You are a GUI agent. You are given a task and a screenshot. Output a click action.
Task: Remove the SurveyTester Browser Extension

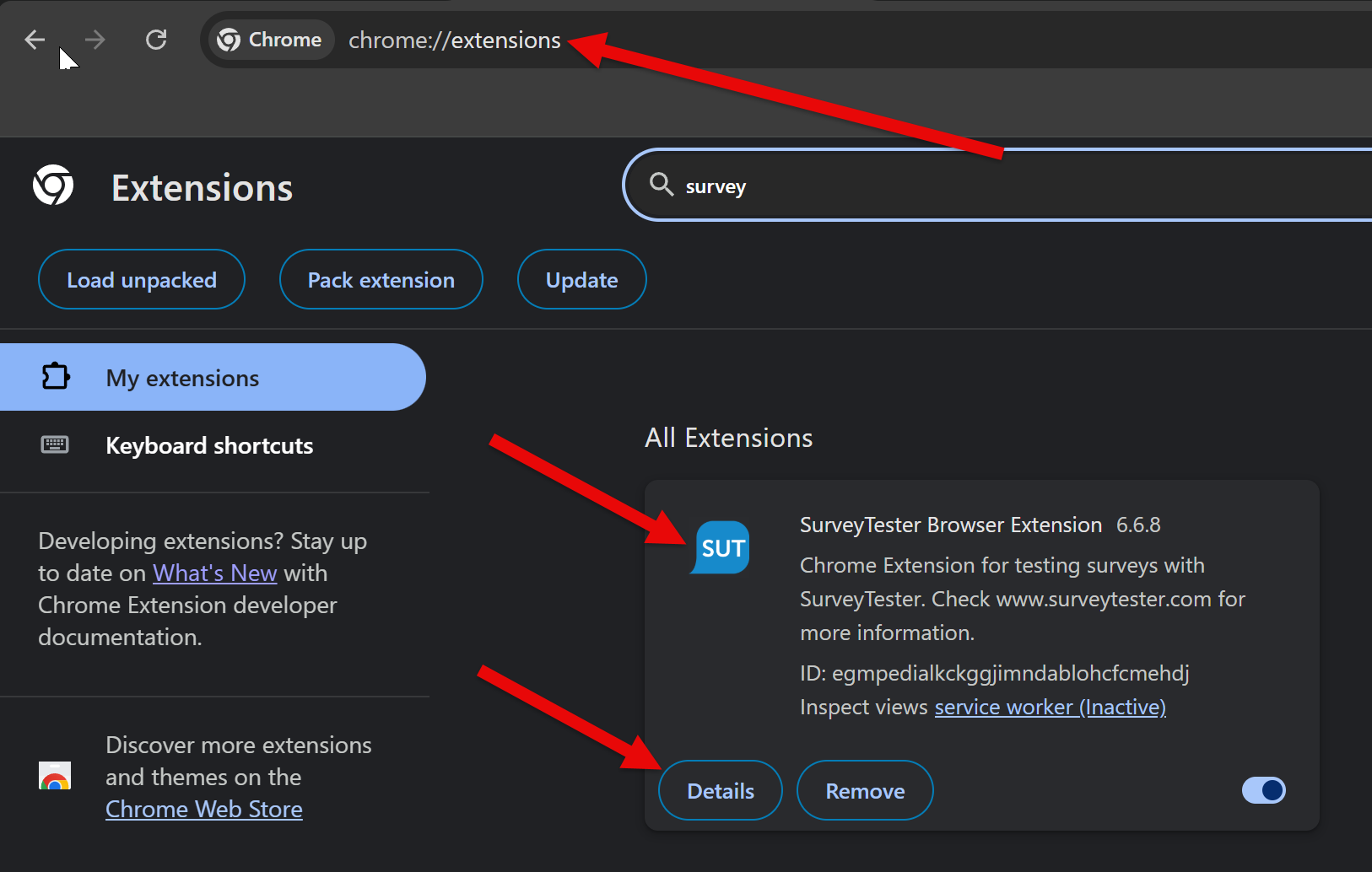(x=865, y=791)
